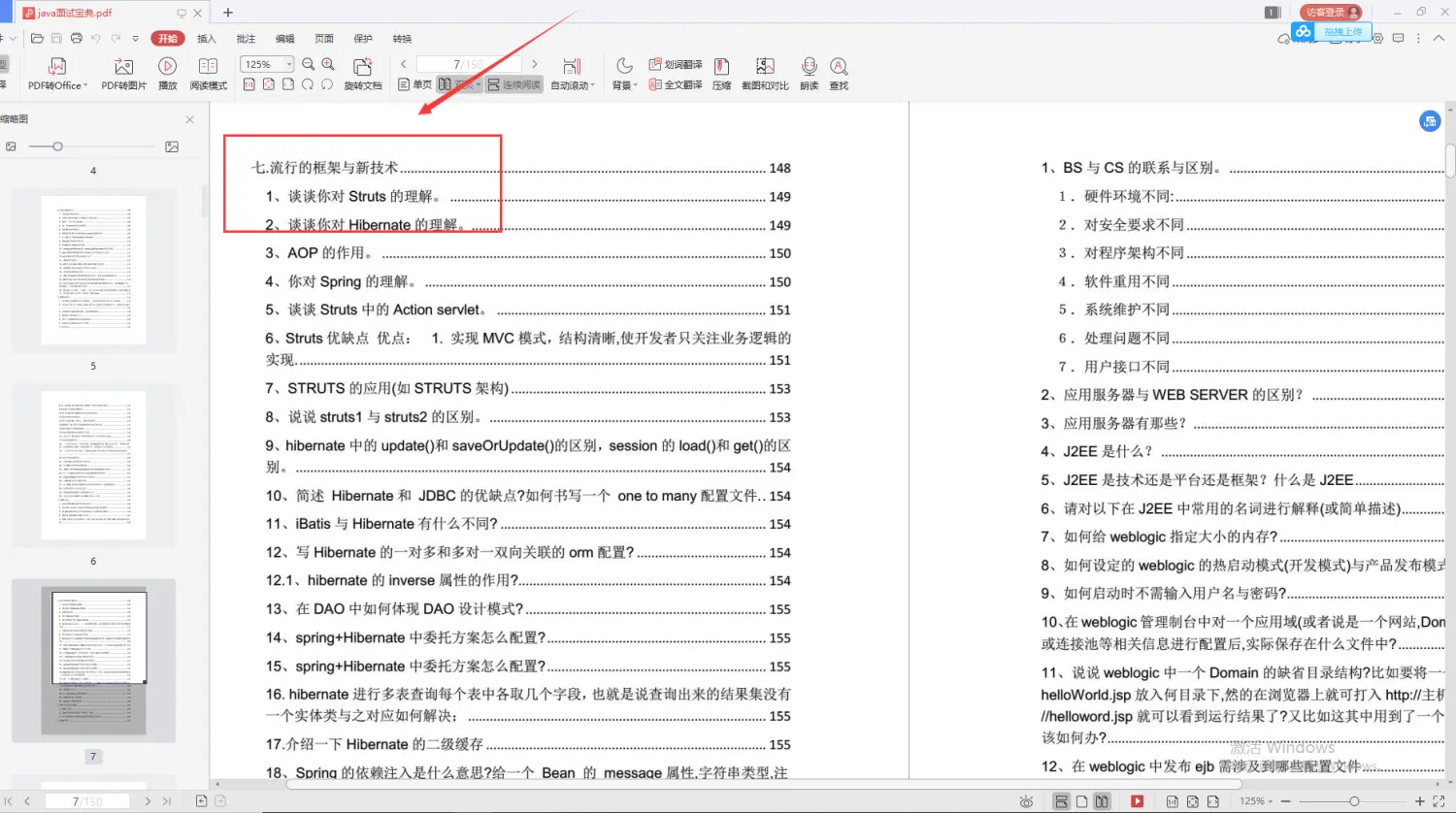
Task: Open the 自动滚动 auto-scroll dropdown
Action: [x=572, y=83]
